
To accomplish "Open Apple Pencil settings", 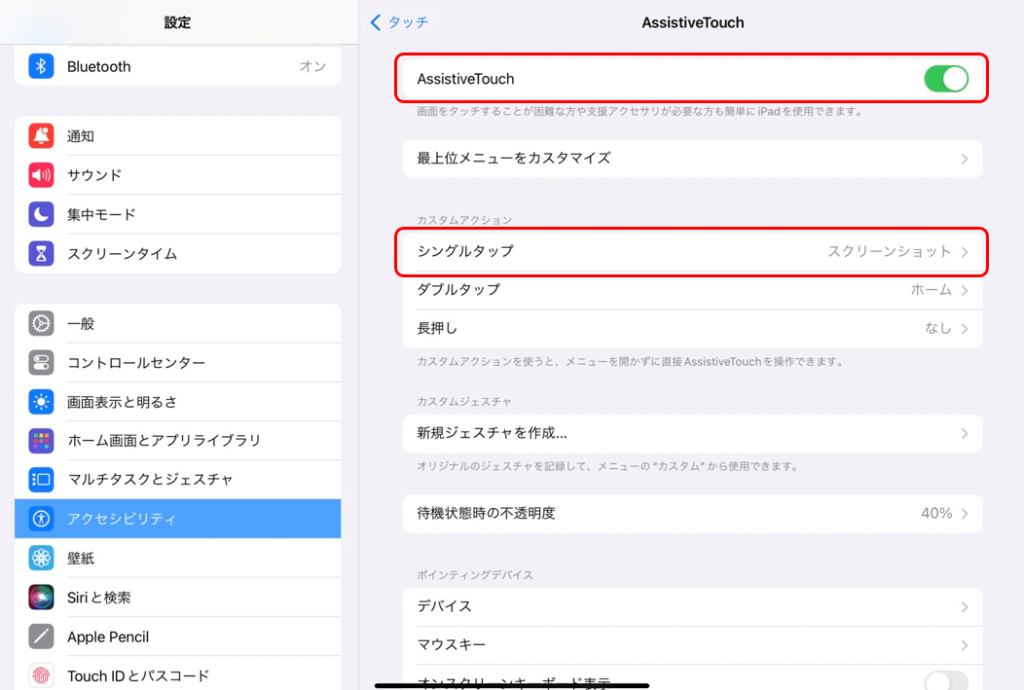I will coord(178,636).
